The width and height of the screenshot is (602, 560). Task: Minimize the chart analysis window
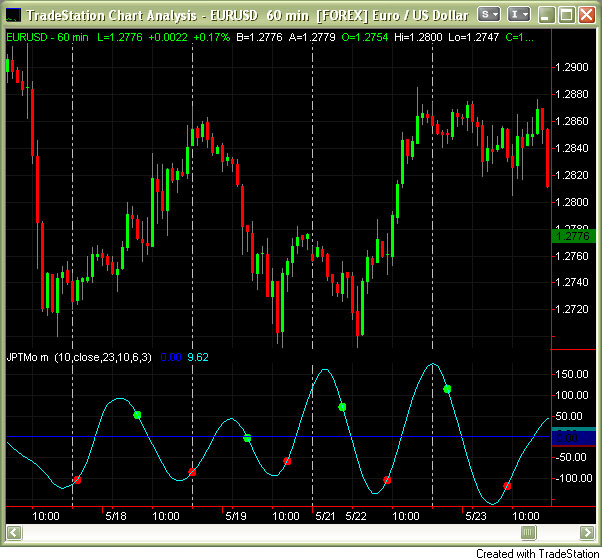(546, 15)
